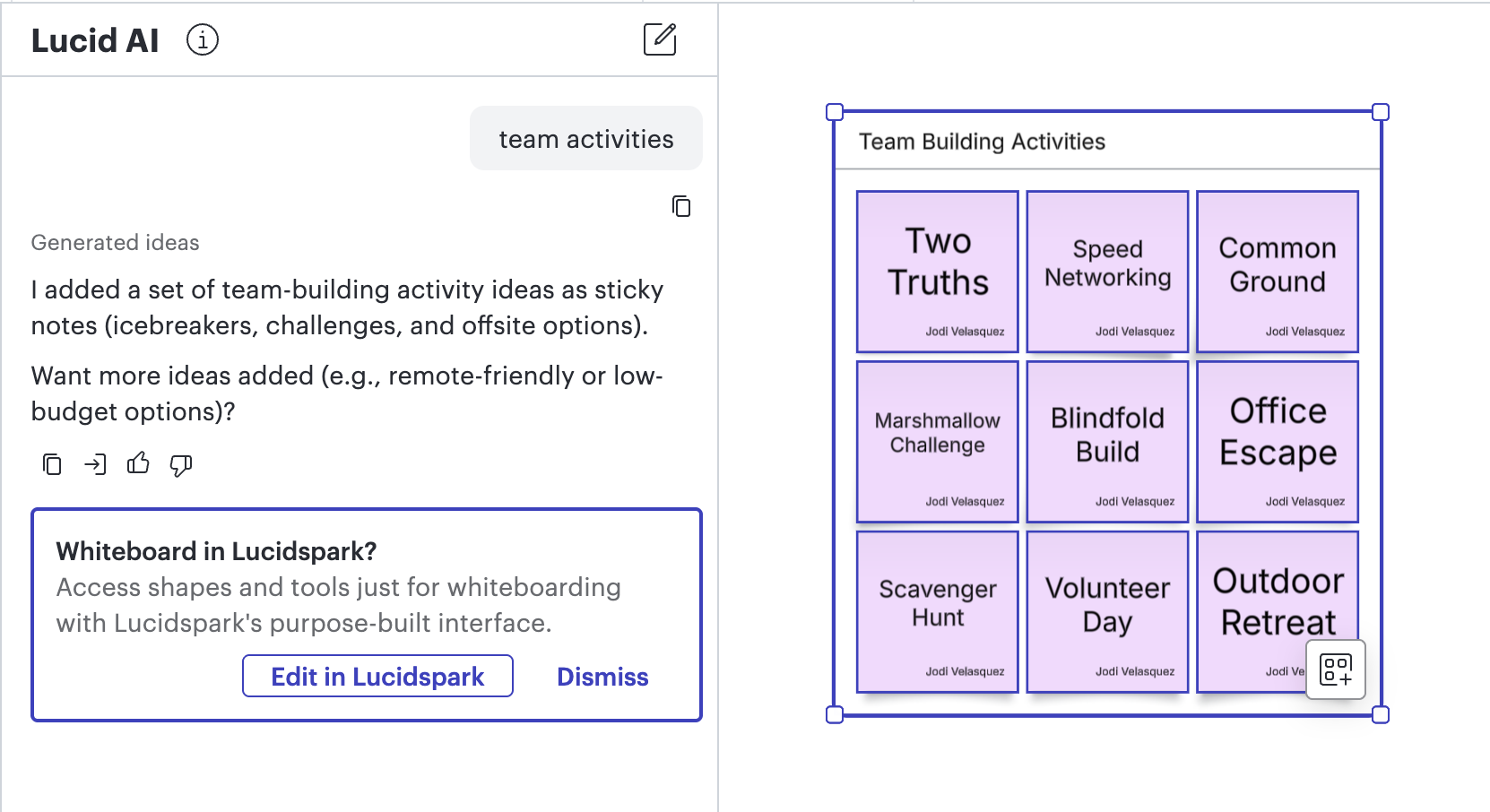Select the Office Escape sticky note
Viewport: 1490px width, 812px height.
pos(1278,442)
